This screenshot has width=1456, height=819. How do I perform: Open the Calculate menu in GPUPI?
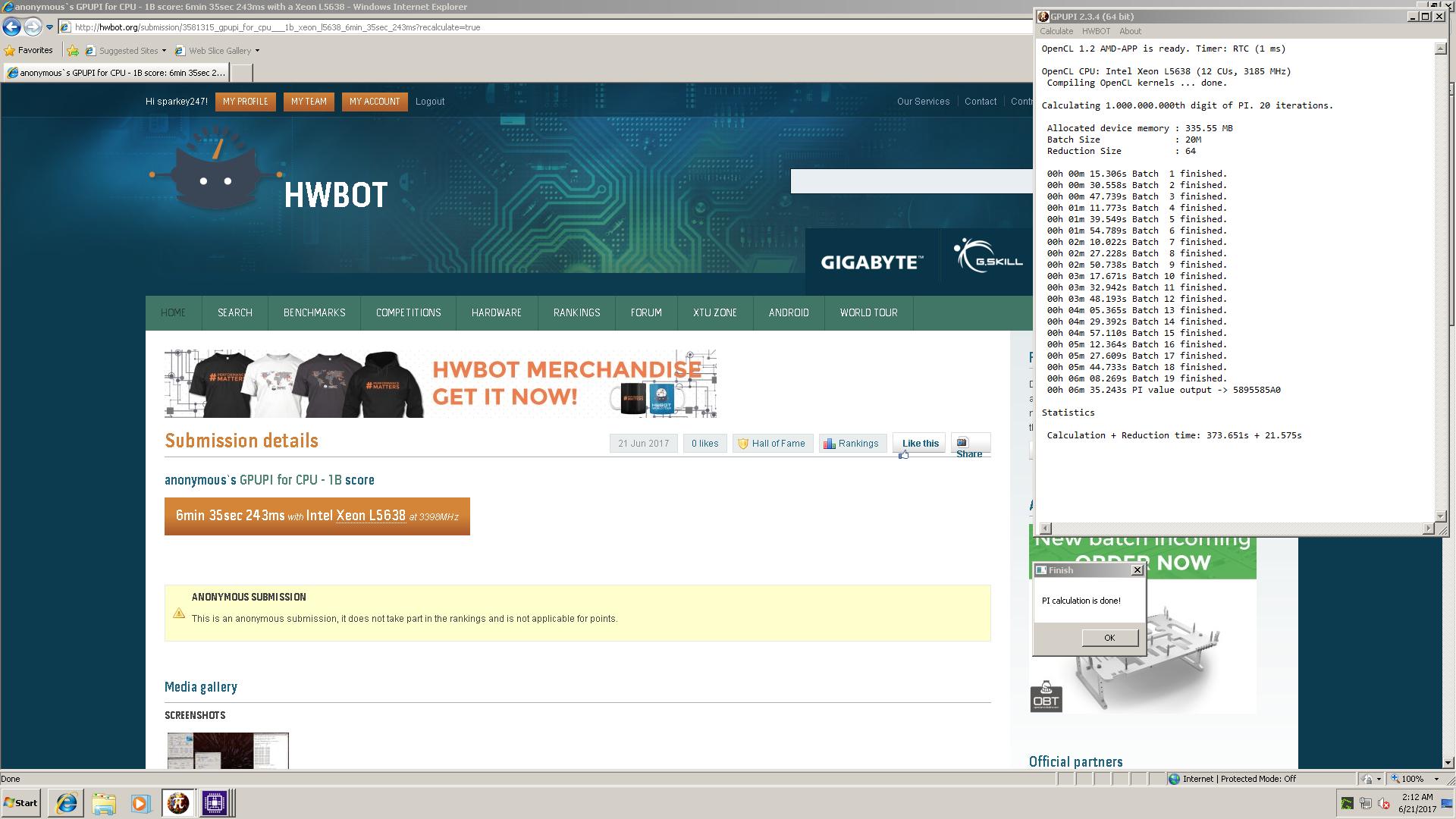[1056, 31]
